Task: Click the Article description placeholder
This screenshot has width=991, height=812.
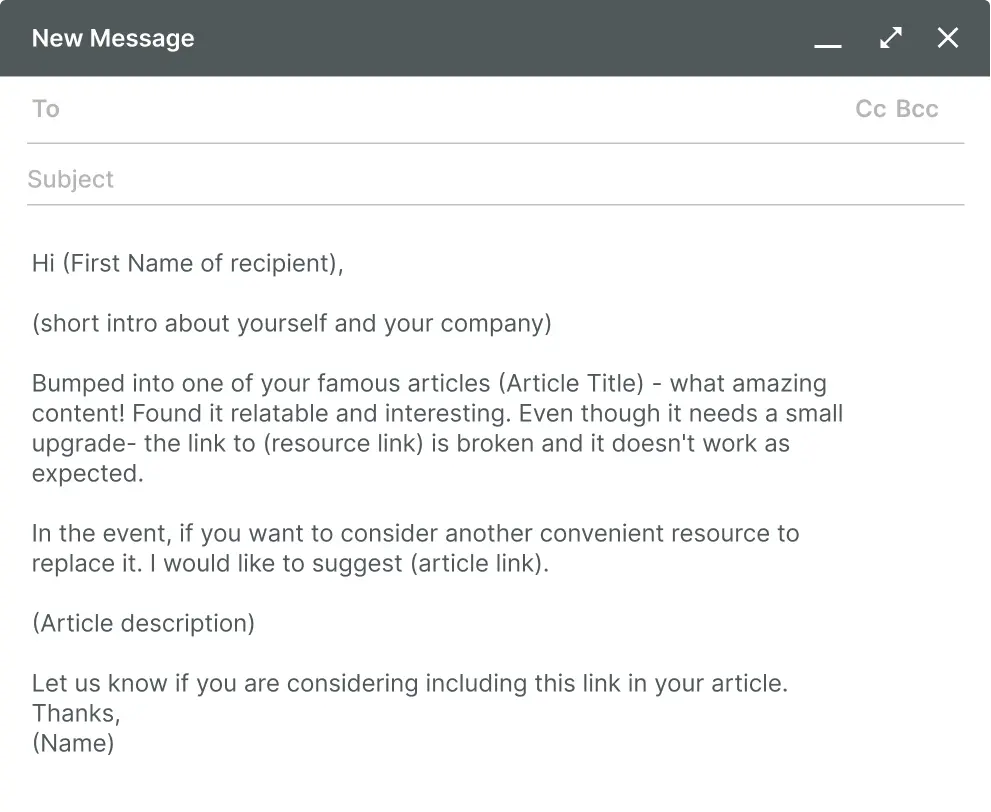Action: pyautogui.click(x=143, y=623)
